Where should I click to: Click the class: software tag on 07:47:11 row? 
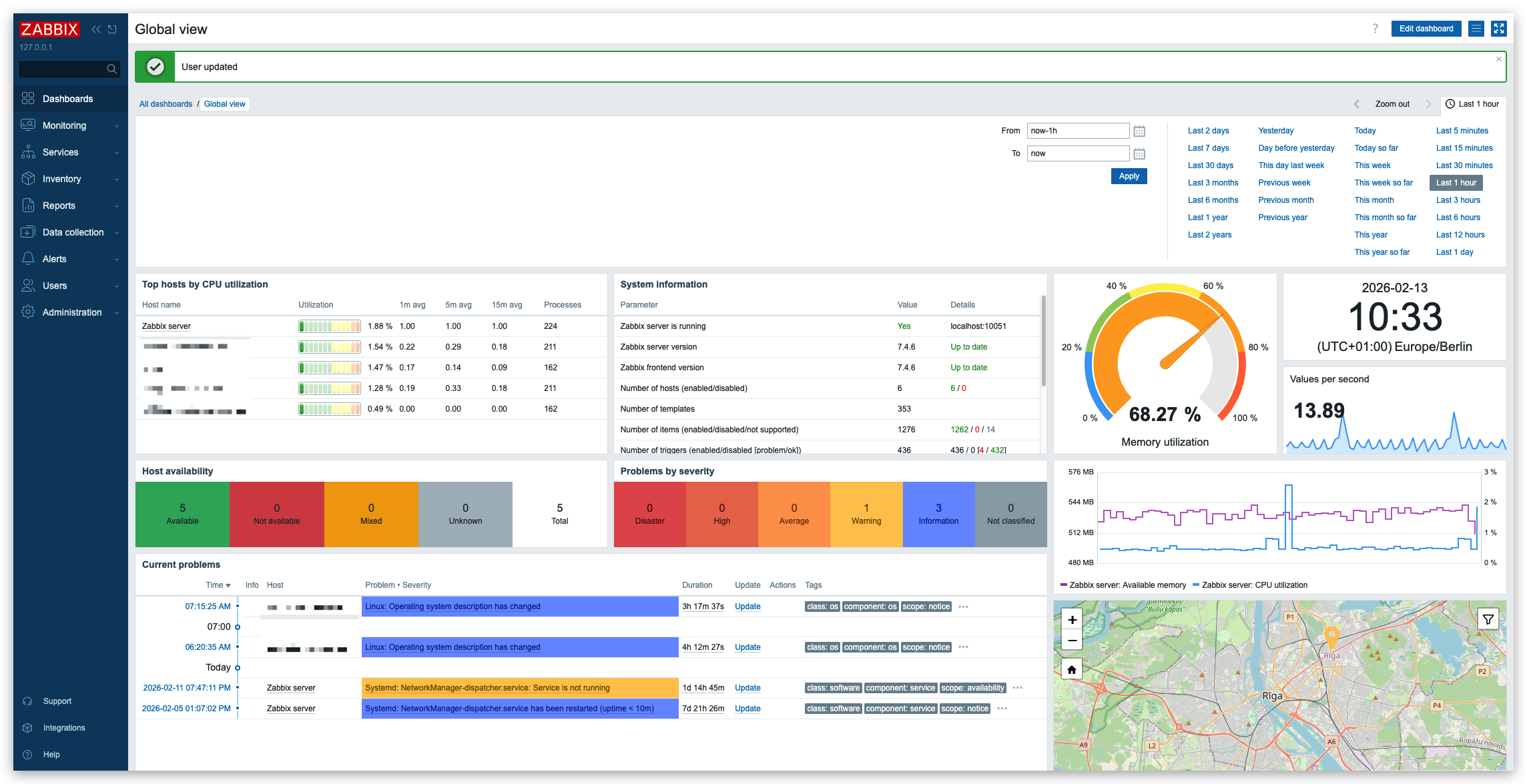(833, 688)
